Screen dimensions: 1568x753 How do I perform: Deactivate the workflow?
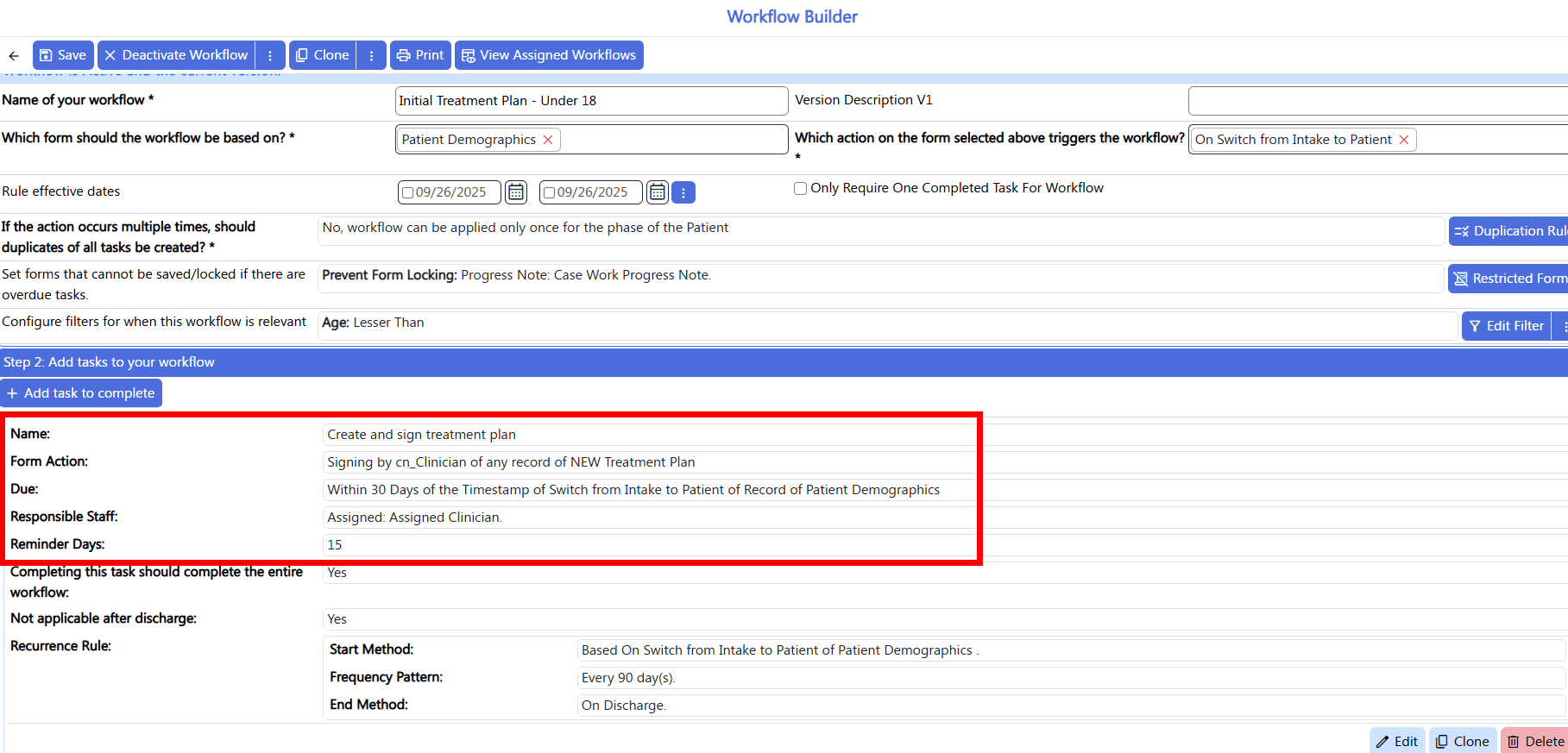176,55
